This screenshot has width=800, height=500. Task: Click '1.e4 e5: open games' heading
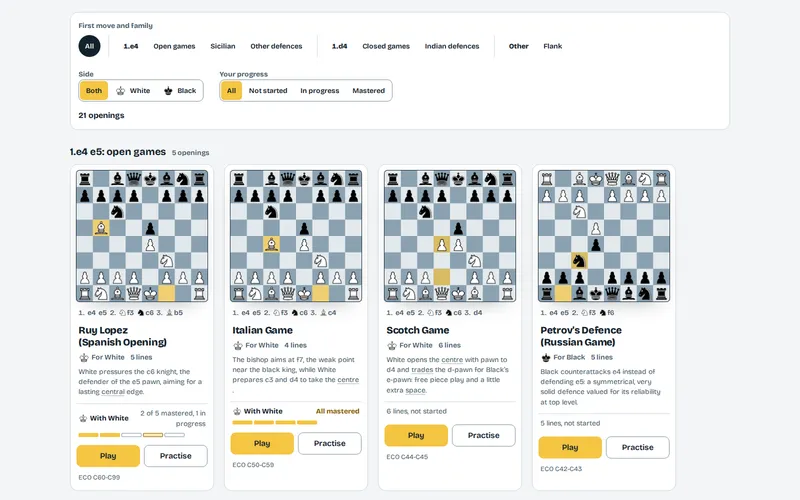pos(118,152)
